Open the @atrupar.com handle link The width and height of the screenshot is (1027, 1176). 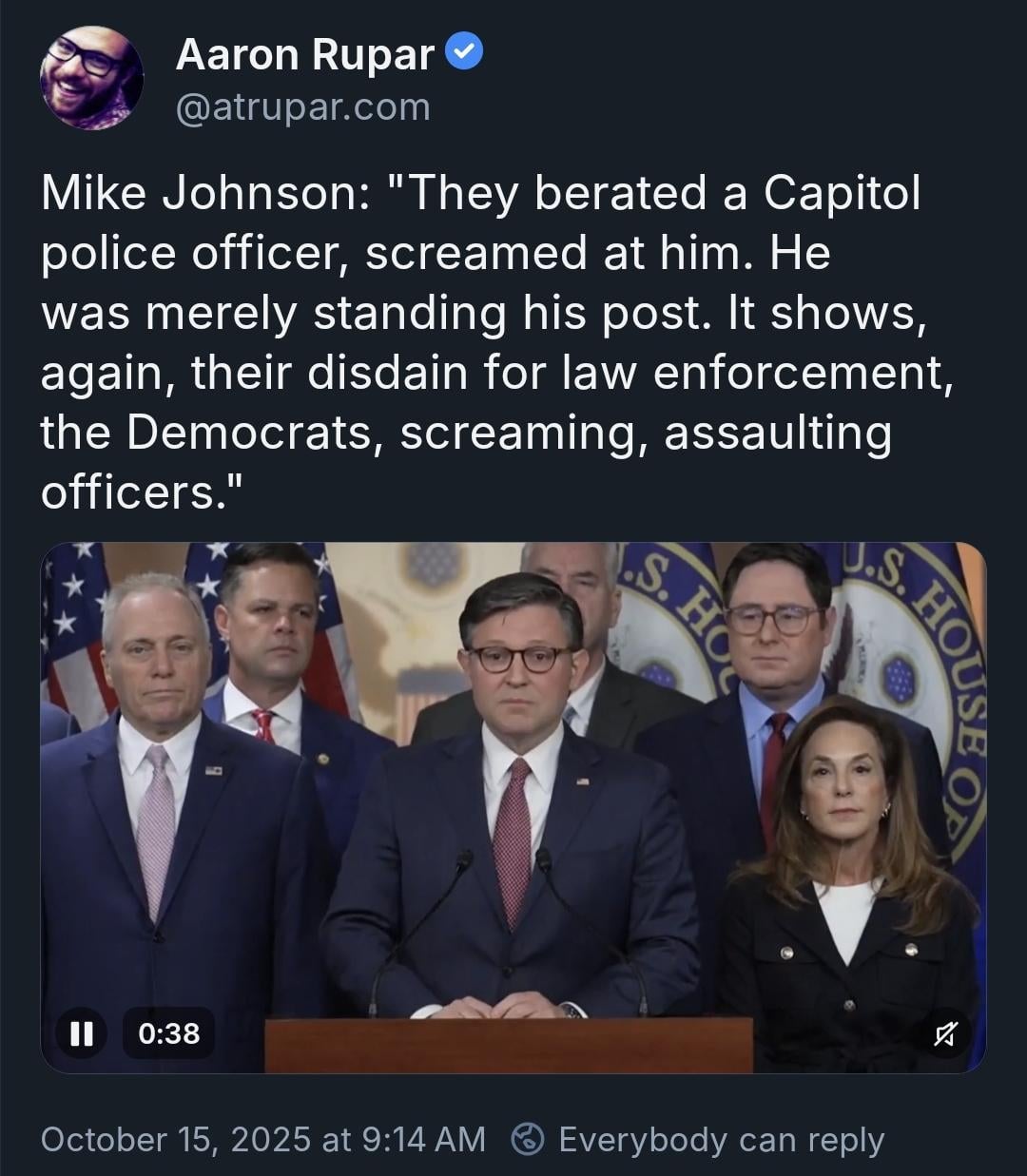click(x=302, y=107)
